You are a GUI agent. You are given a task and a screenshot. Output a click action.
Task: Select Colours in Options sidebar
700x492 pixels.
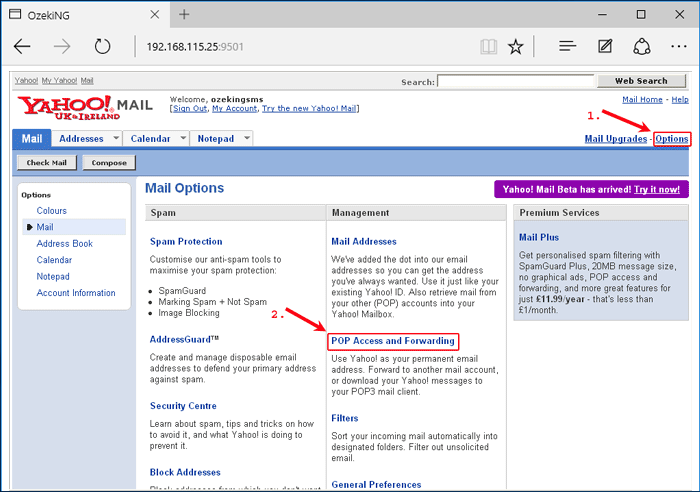(52, 211)
